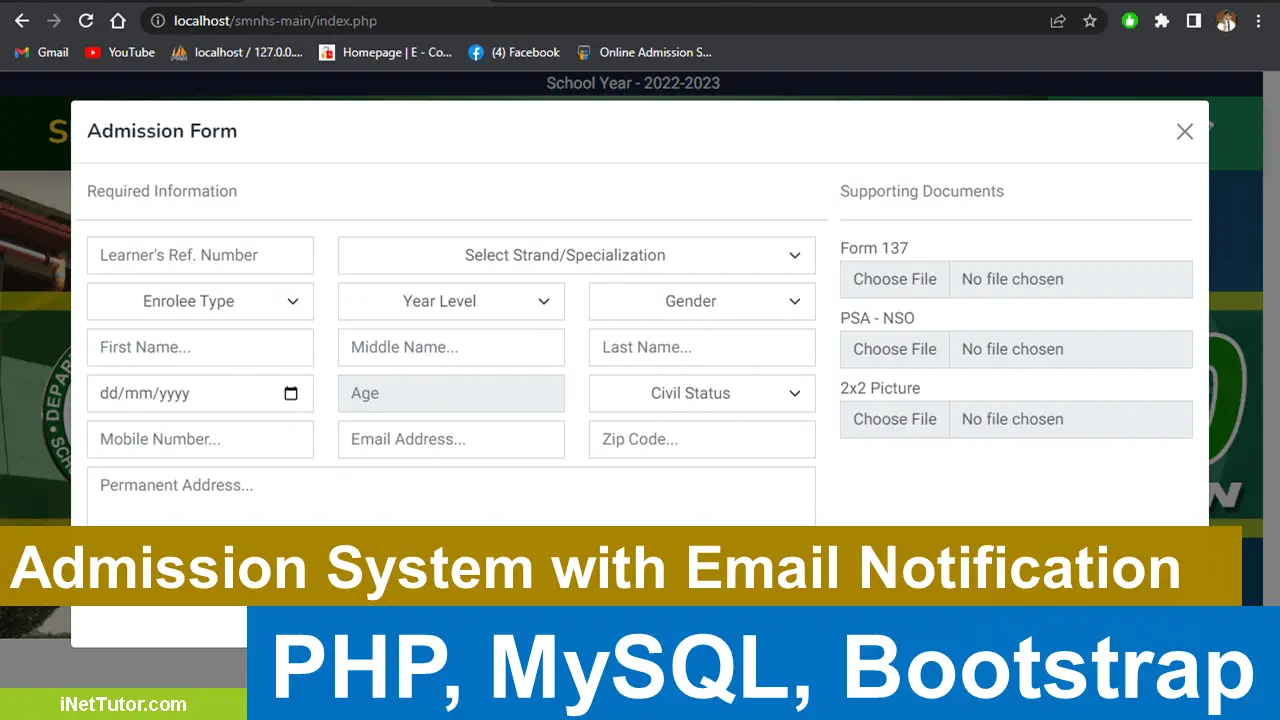Open the Gmail bookmark

click(40, 52)
